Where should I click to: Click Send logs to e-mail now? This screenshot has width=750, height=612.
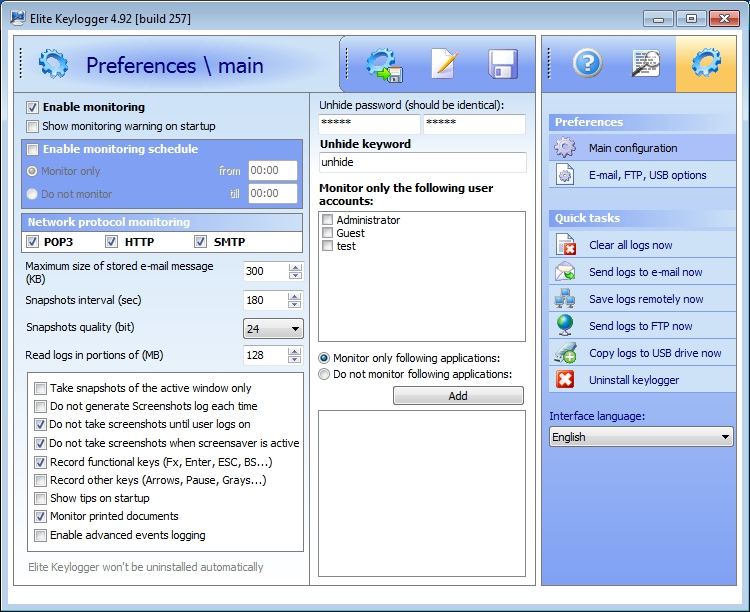click(642, 272)
